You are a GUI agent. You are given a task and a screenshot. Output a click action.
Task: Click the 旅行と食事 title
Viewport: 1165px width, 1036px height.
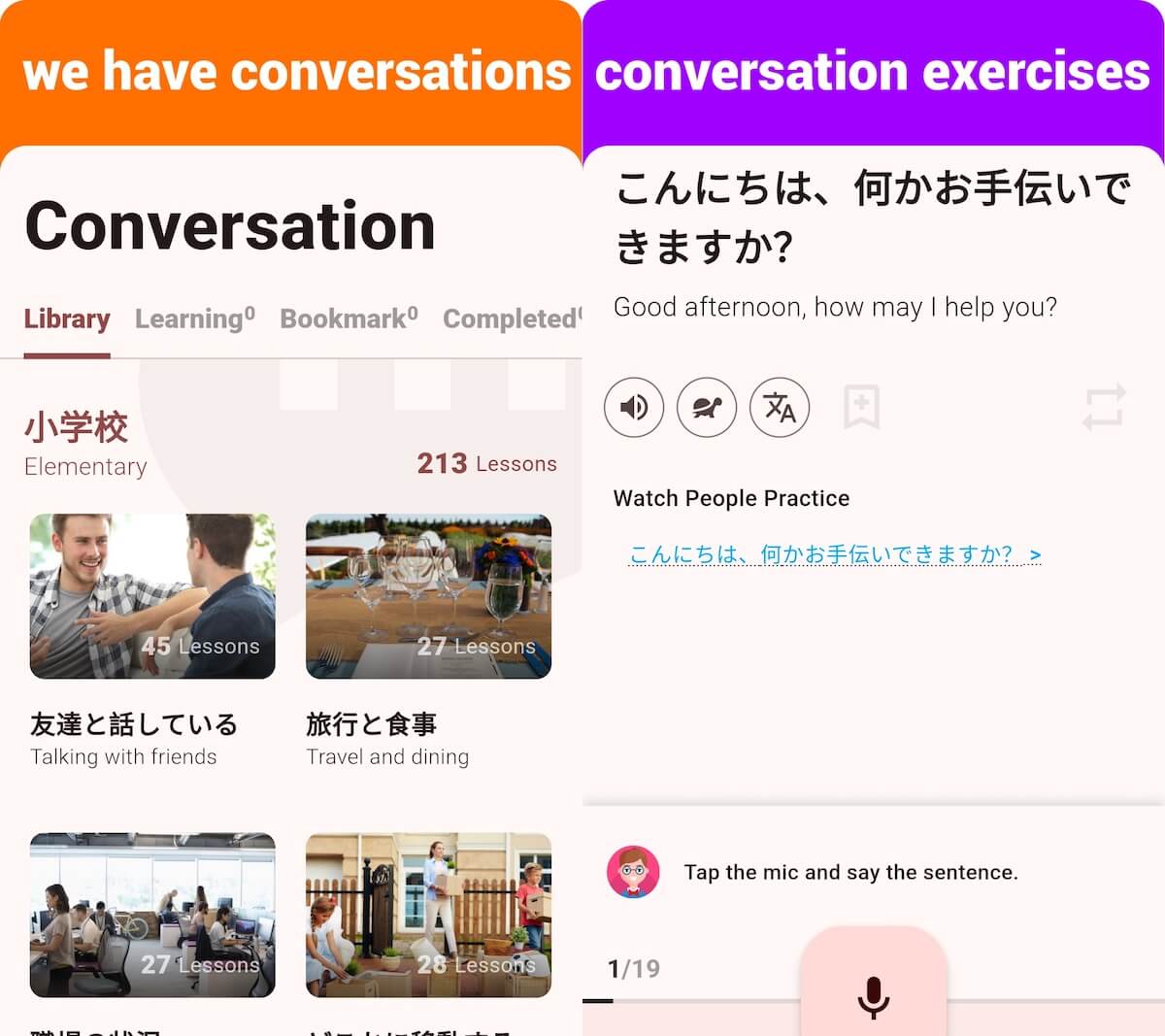click(x=372, y=724)
